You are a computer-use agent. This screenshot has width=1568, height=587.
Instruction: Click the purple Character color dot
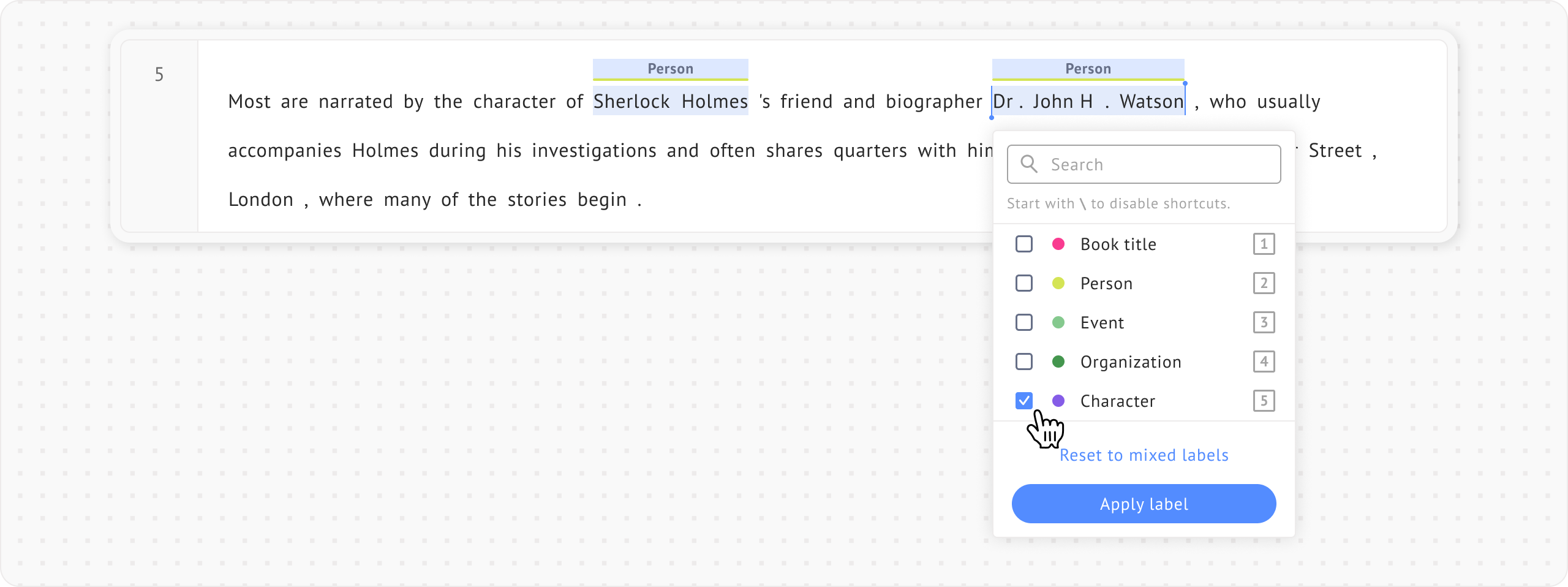coord(1058,401)
